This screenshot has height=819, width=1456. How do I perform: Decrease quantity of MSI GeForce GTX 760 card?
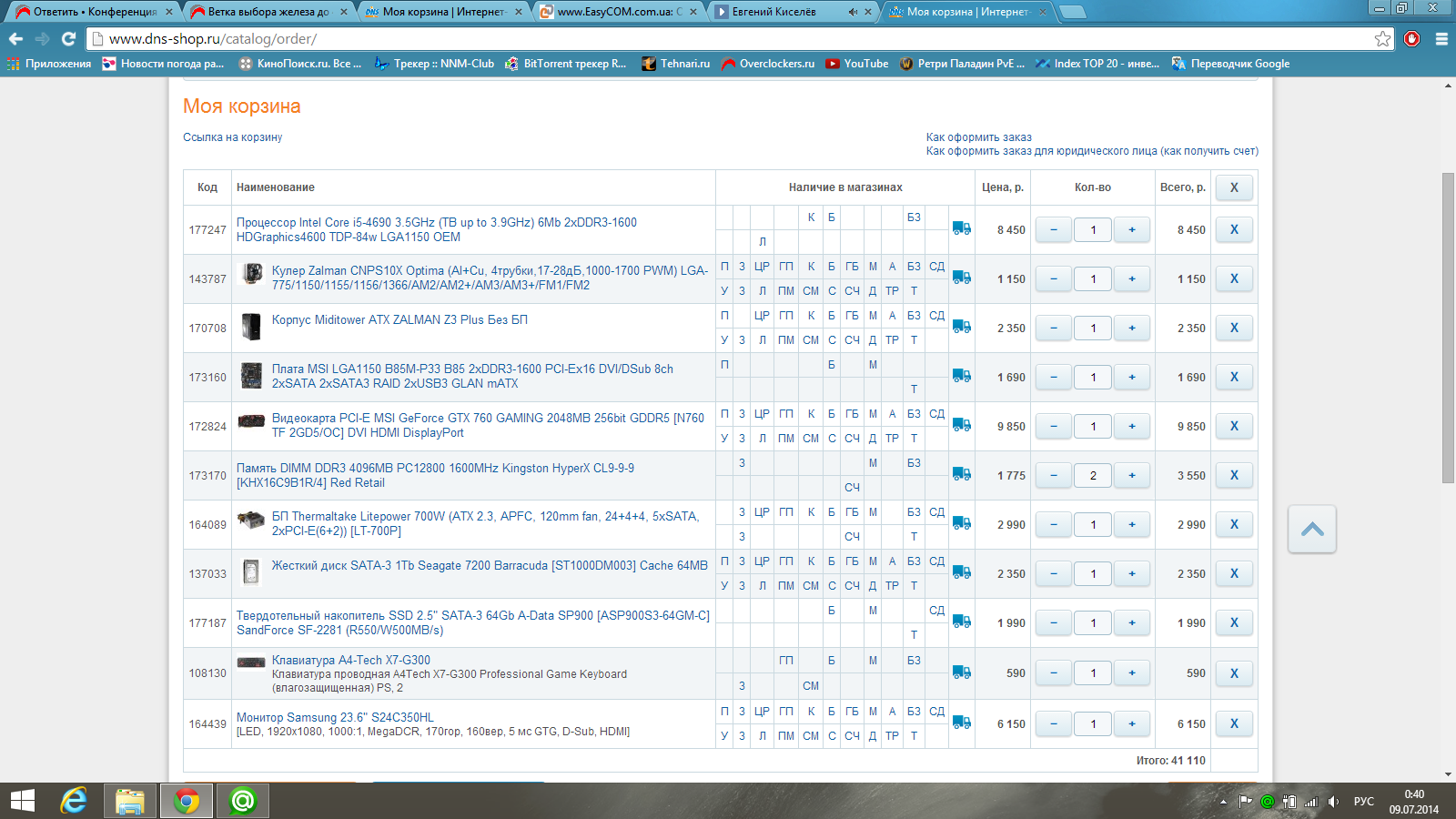[x=1054, y=426]
